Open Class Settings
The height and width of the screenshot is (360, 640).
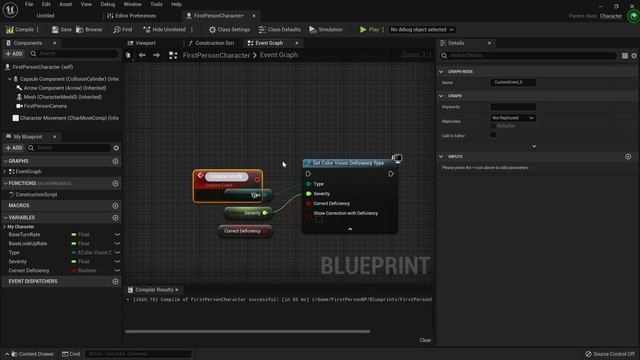(x=229, y=29)
